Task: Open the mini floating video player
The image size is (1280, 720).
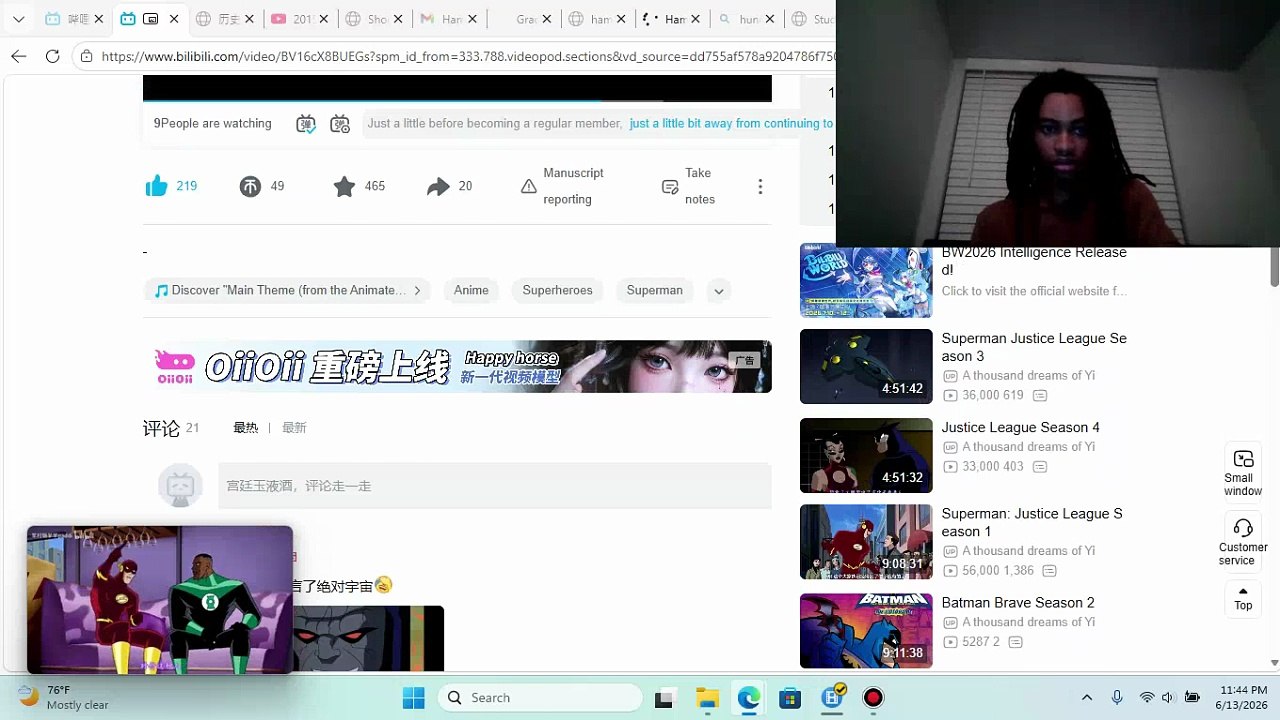Action: tap(160, 599)
